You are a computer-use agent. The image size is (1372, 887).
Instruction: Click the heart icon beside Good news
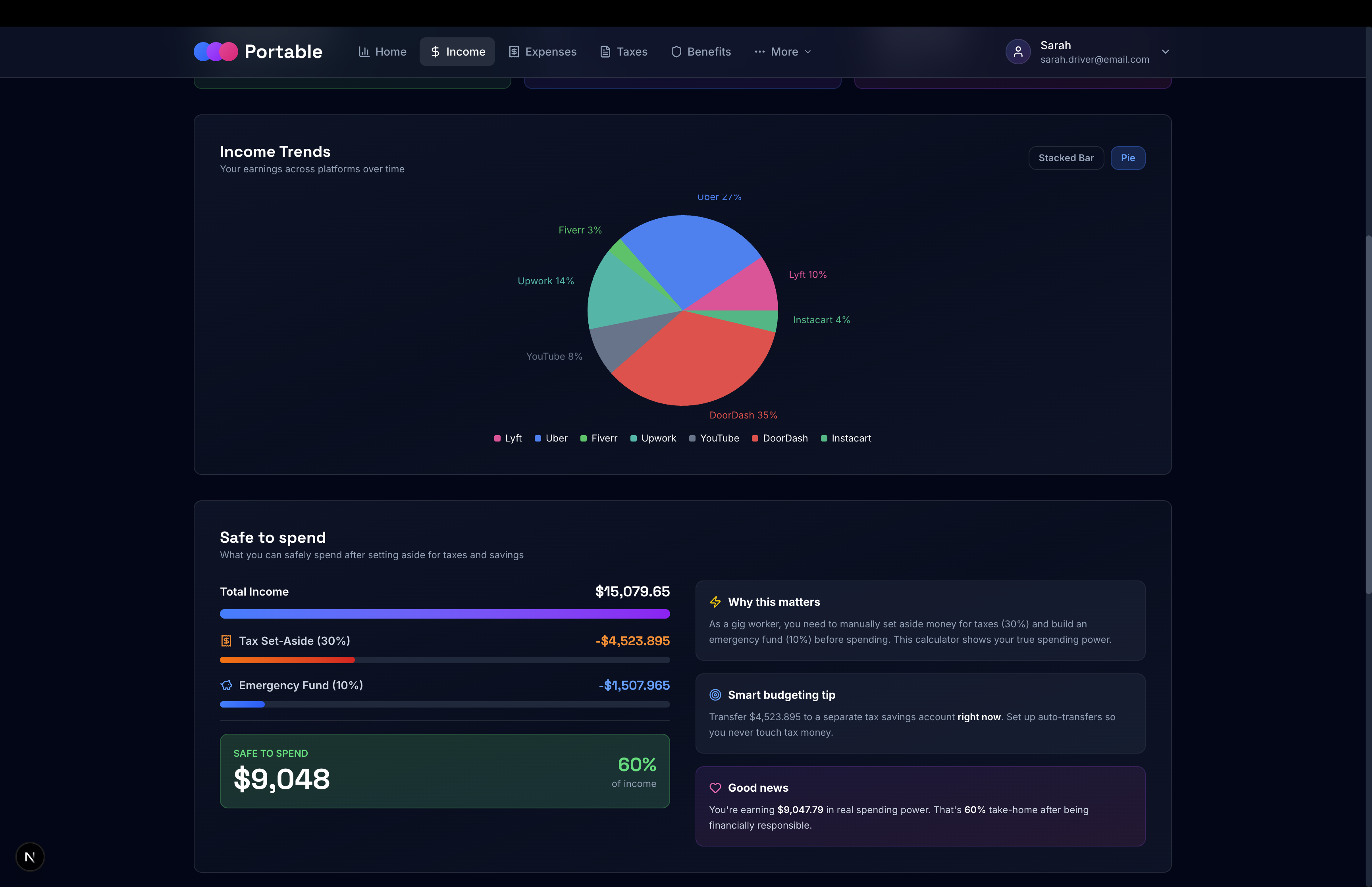click(x=715, y=788)
